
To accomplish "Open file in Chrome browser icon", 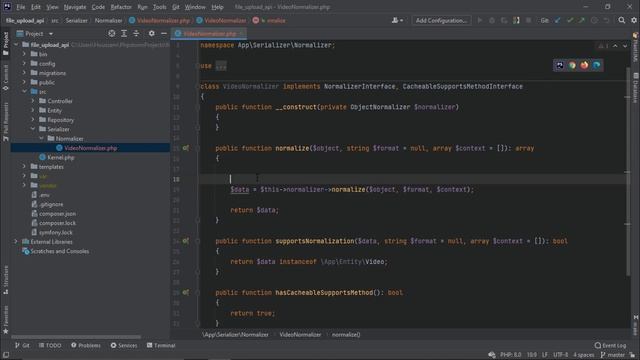I will [572, 65].
